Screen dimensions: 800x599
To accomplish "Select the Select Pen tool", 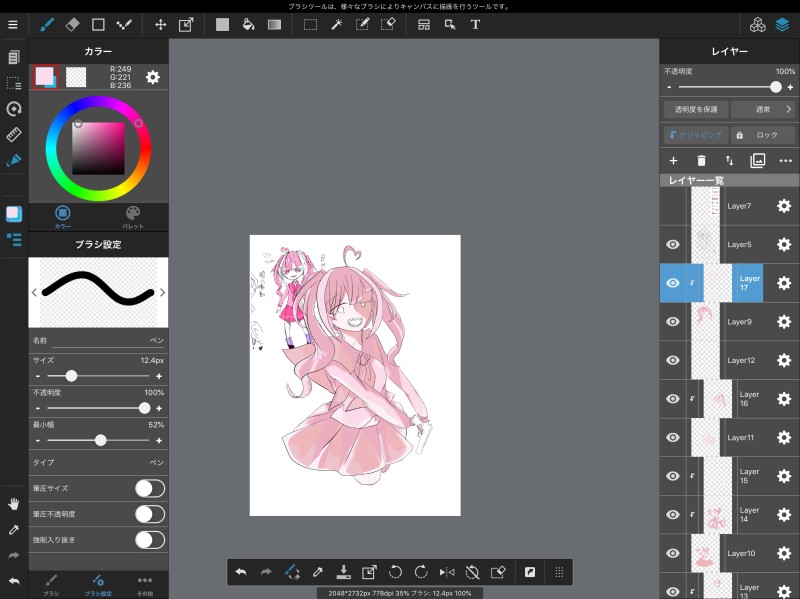I will coord(362,24).
